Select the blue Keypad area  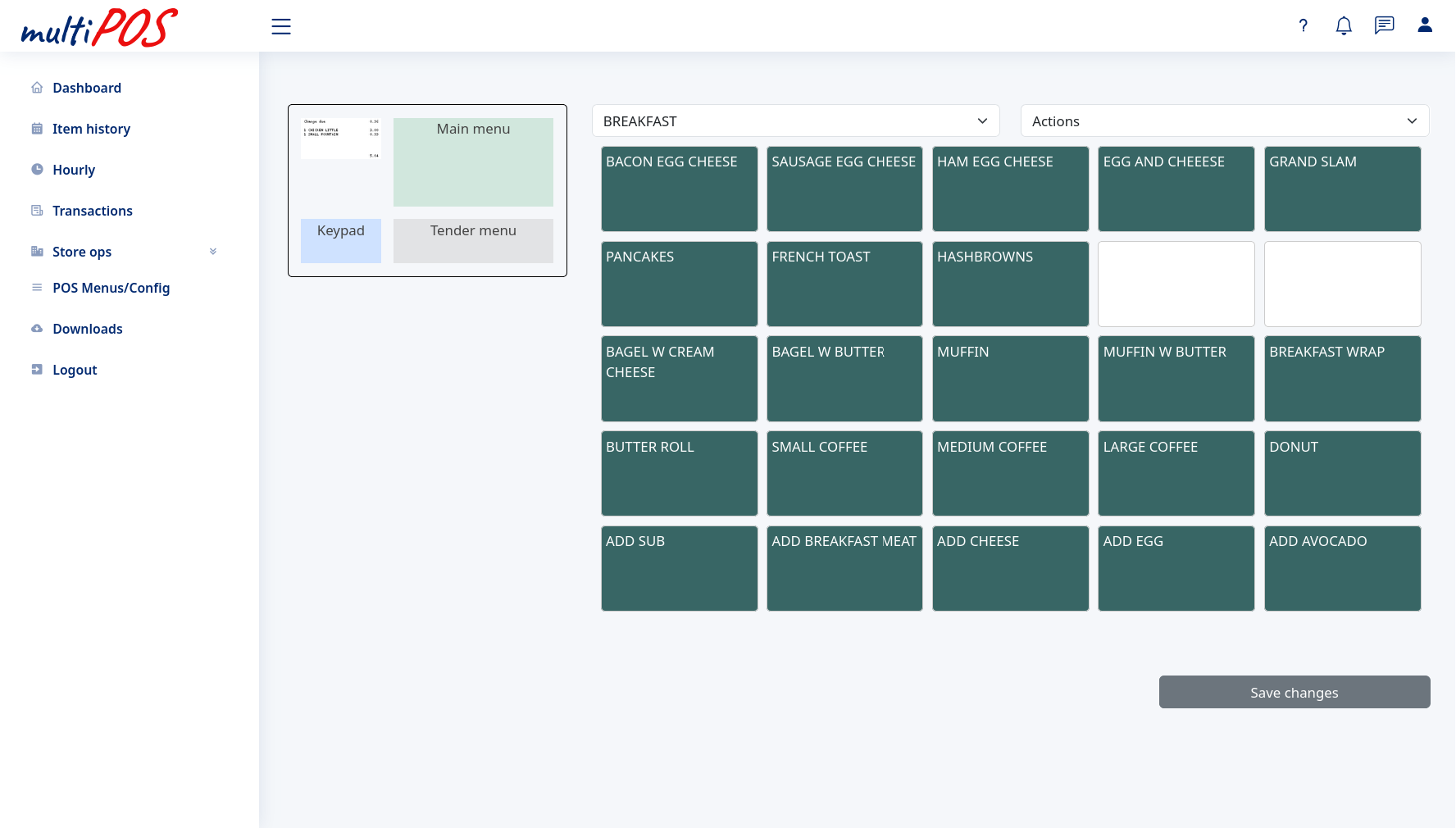340,240
